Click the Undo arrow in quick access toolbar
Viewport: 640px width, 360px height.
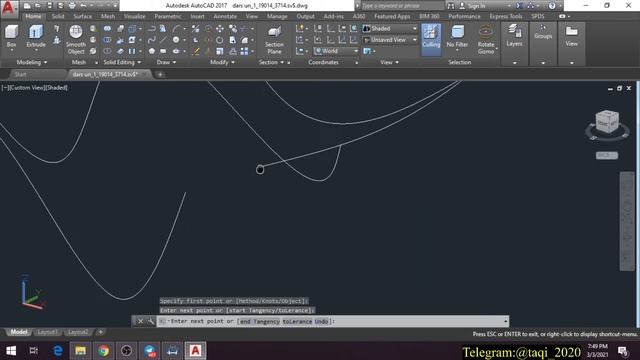tap(83, 6)
